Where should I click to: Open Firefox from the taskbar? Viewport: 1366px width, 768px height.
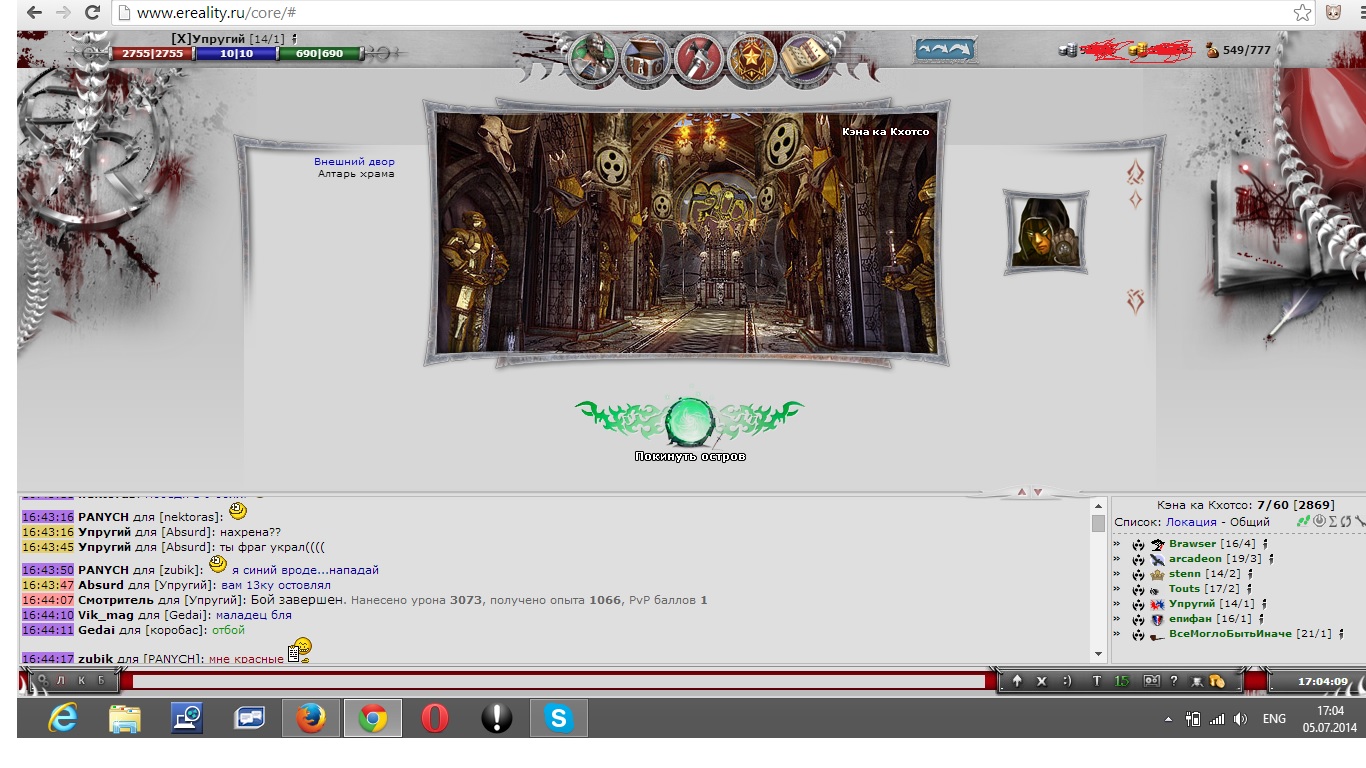pyautogui.click(x=311, y=718)
